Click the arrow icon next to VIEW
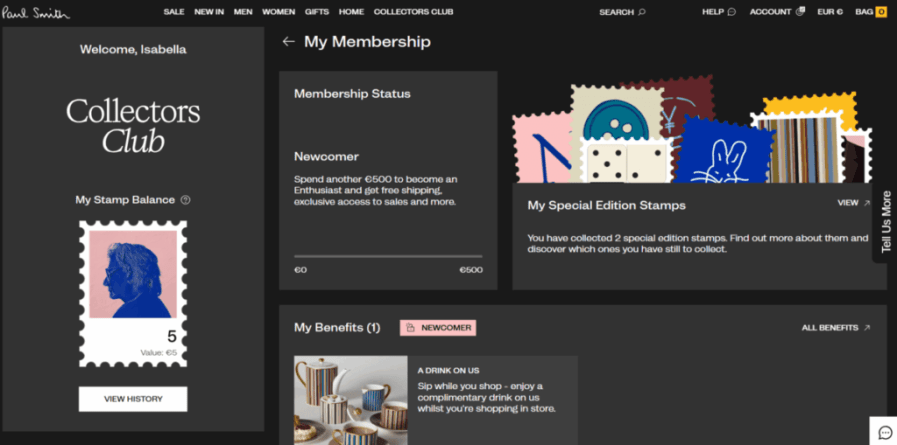 [x=867, y=202]
